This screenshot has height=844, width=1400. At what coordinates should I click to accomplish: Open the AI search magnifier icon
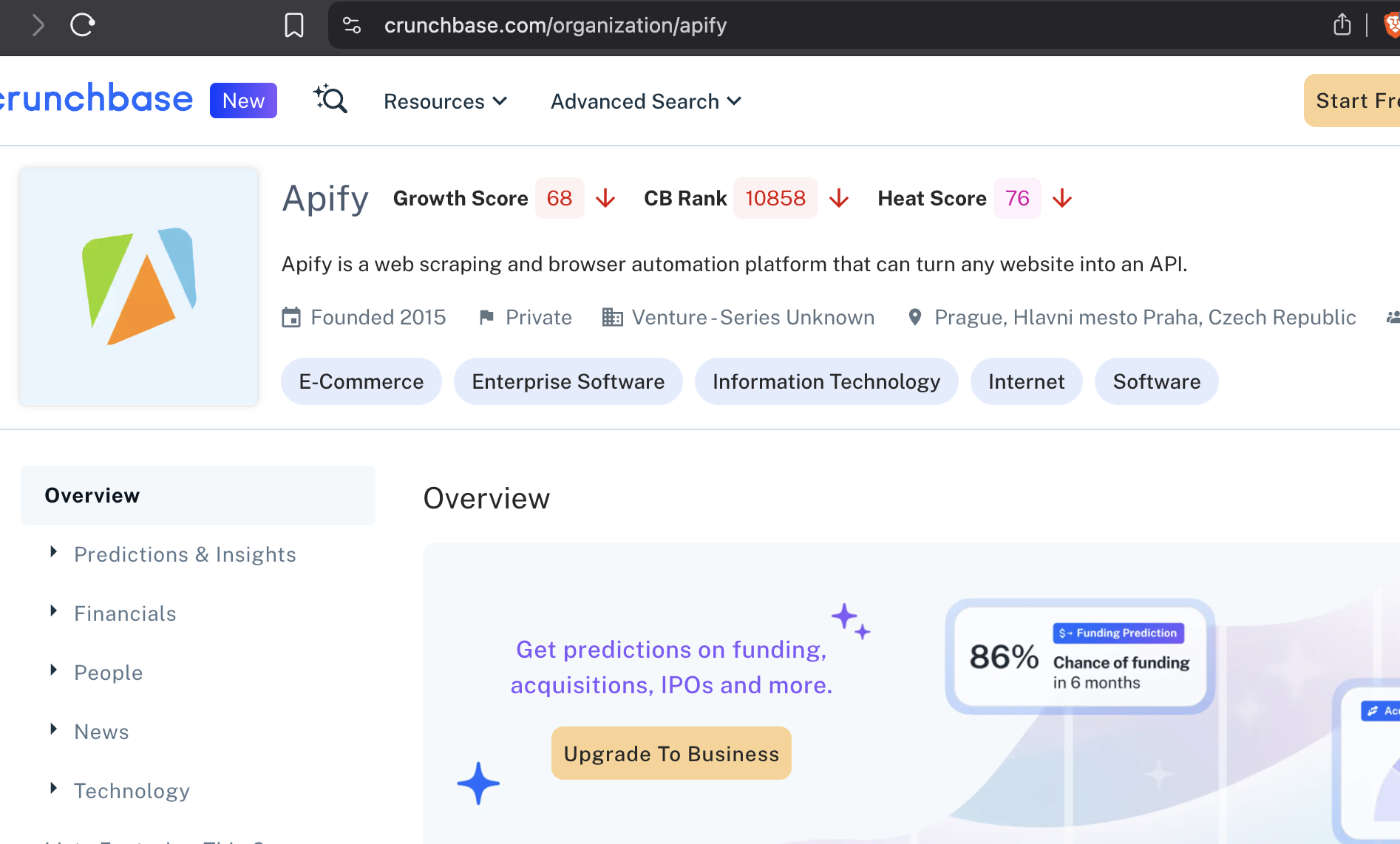(x=330, y=99)
